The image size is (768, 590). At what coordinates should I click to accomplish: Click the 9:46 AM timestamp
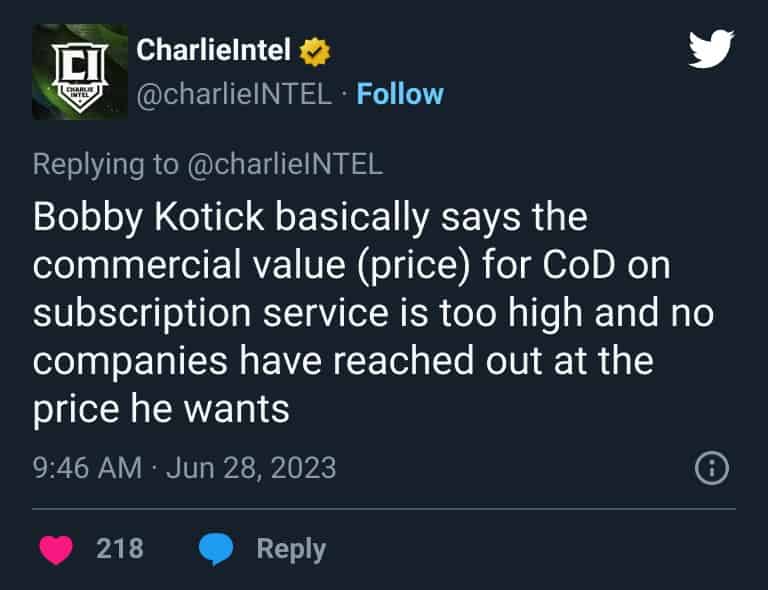tap(87, 468)
